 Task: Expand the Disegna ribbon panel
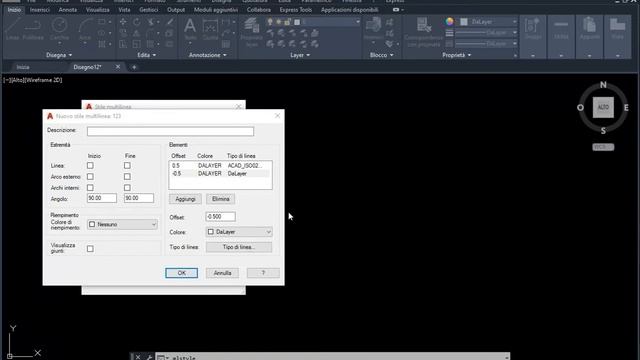59,55
